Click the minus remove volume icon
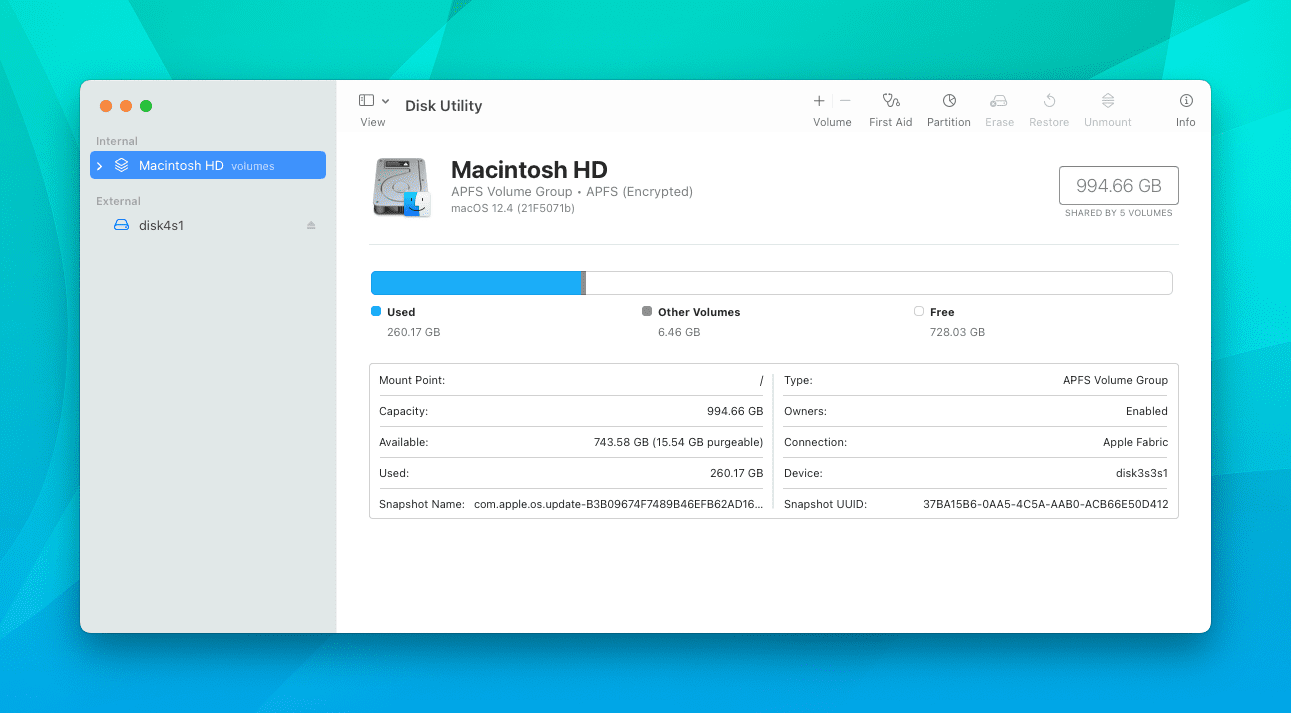Viewport: 1291px width, 713px height. tap(845, 101)
